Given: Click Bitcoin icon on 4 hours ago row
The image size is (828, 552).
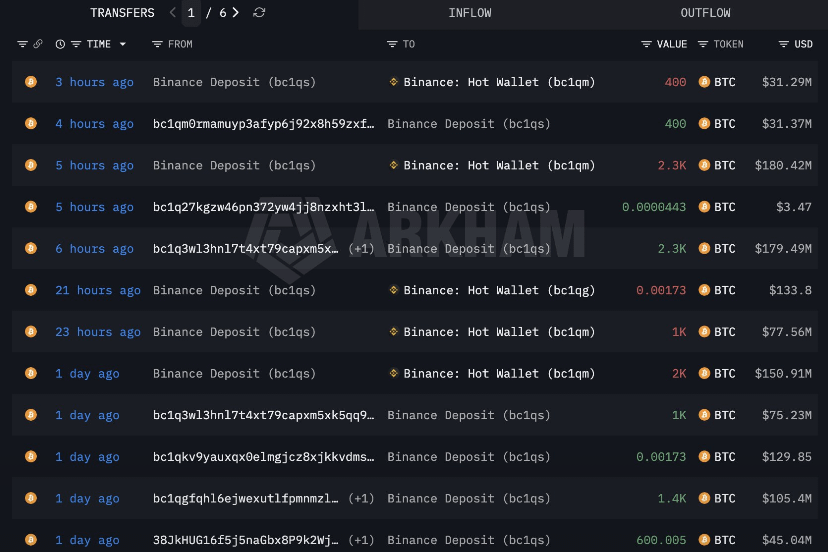Looking at the screenshot, I should click(x=31, y=124).
